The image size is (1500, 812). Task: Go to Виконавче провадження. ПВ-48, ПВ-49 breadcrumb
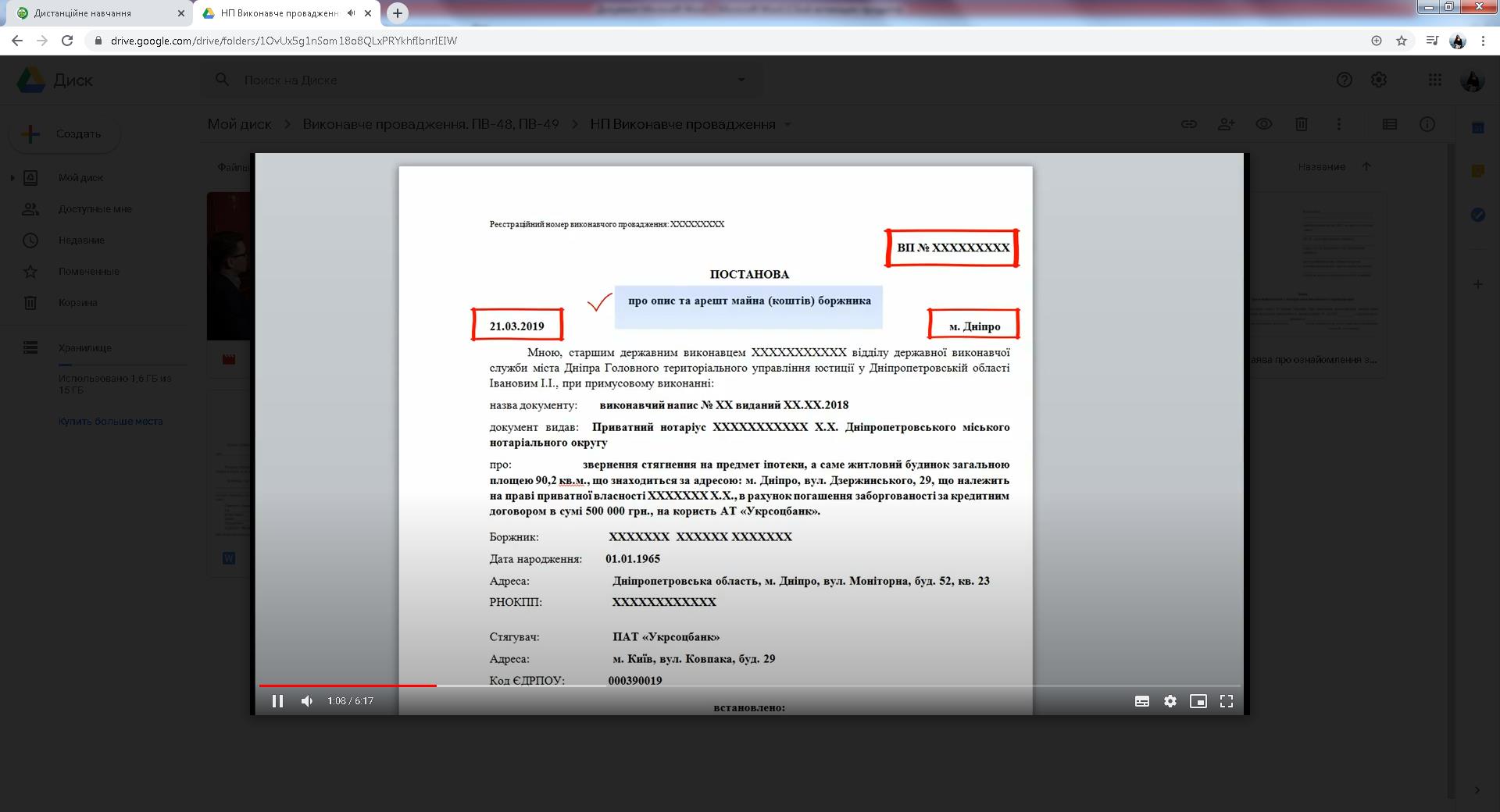coord(430,124)
